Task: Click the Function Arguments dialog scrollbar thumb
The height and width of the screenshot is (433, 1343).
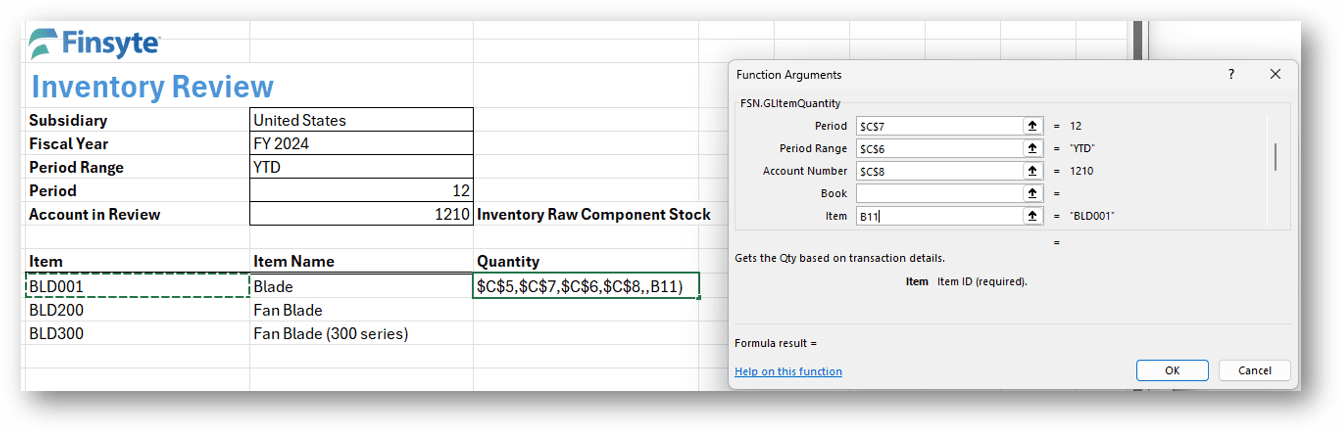Action: [x=1274, y=156]
